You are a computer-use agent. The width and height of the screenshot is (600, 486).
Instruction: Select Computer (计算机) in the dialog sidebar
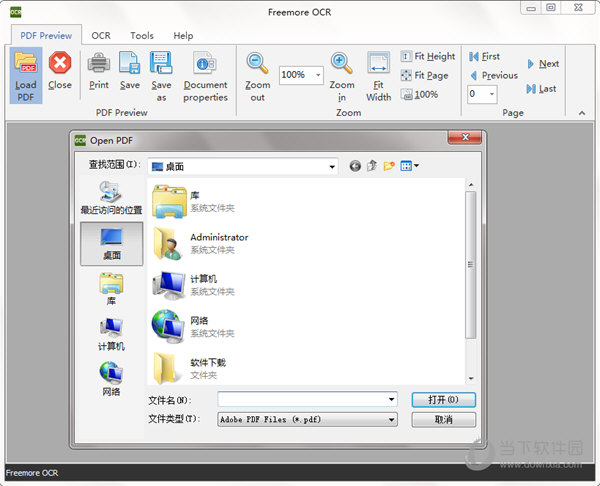(111, 334)
